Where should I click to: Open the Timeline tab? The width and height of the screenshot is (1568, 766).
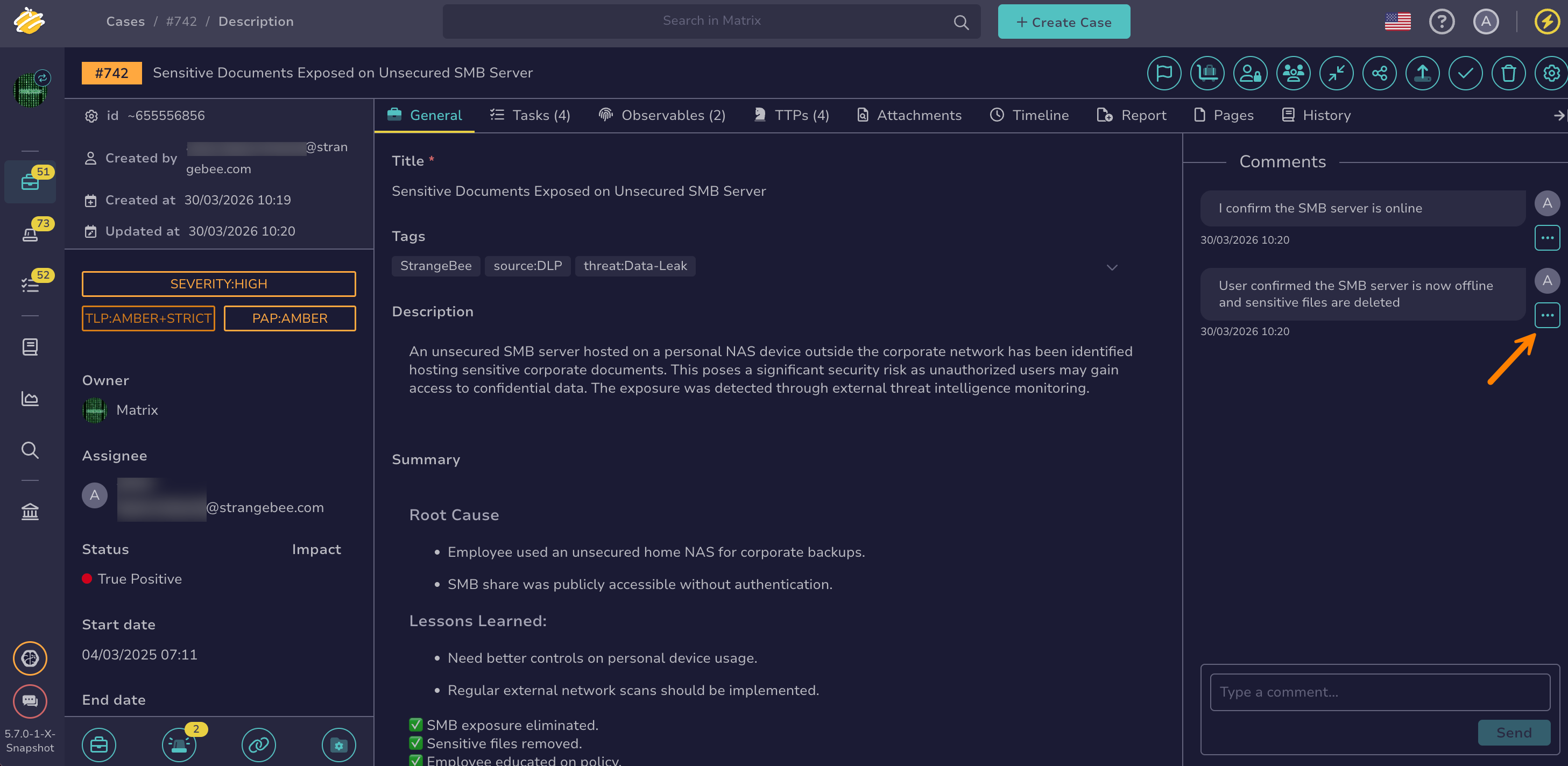point(1029,115)
